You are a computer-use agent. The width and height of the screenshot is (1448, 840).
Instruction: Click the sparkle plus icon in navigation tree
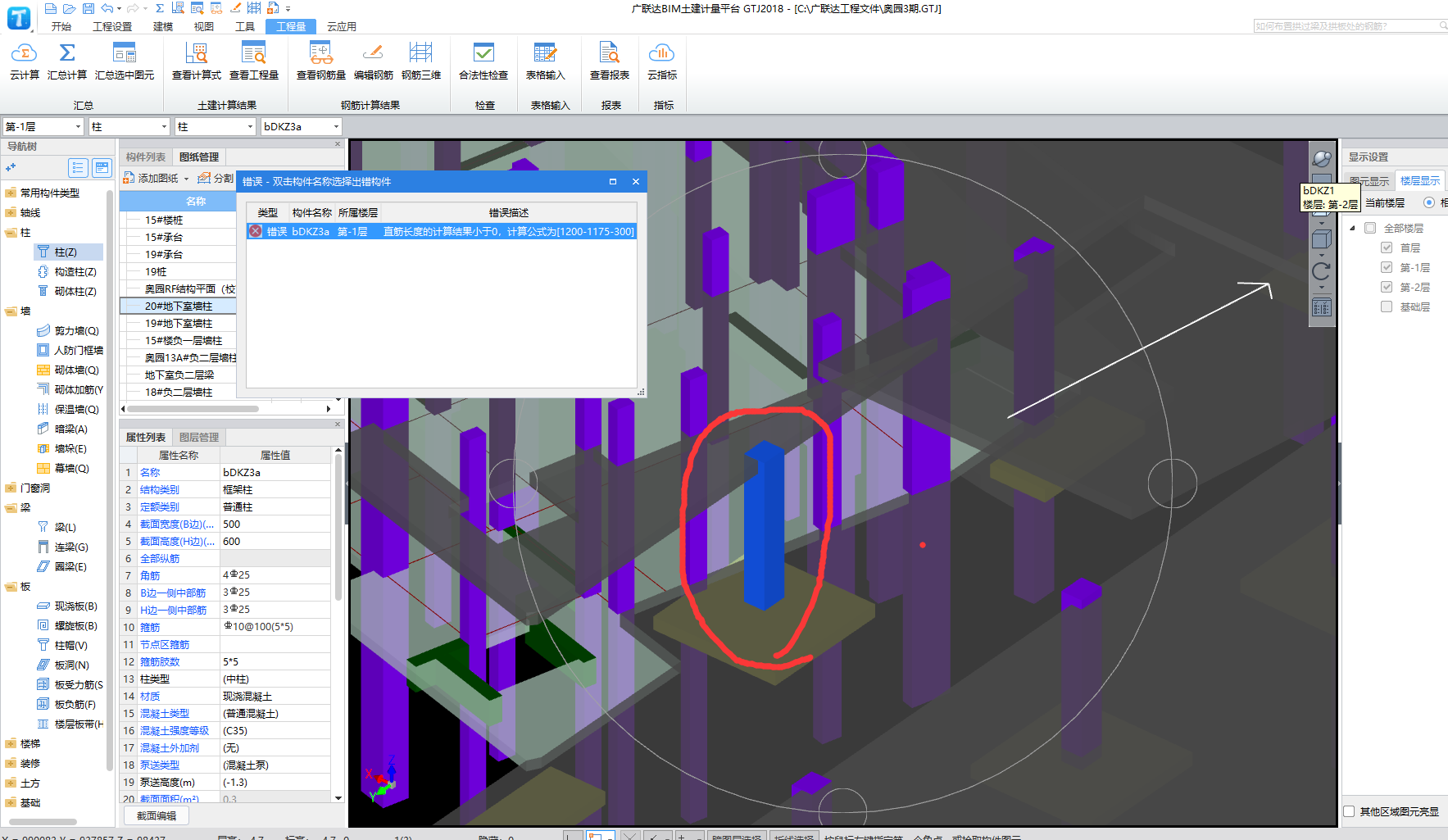click(11, 167)
